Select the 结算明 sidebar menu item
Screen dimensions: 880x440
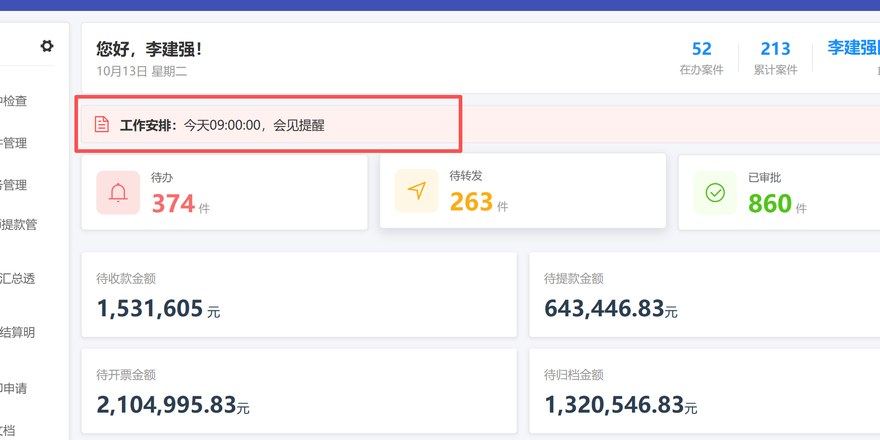[17, 333]
